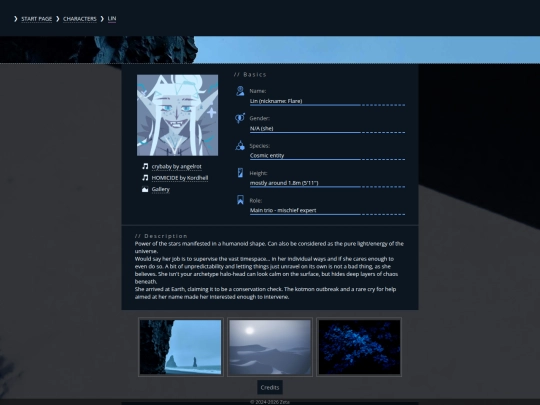Click the '// Description' heading
This screenshot has height=405, width=540.
[161, 236]
